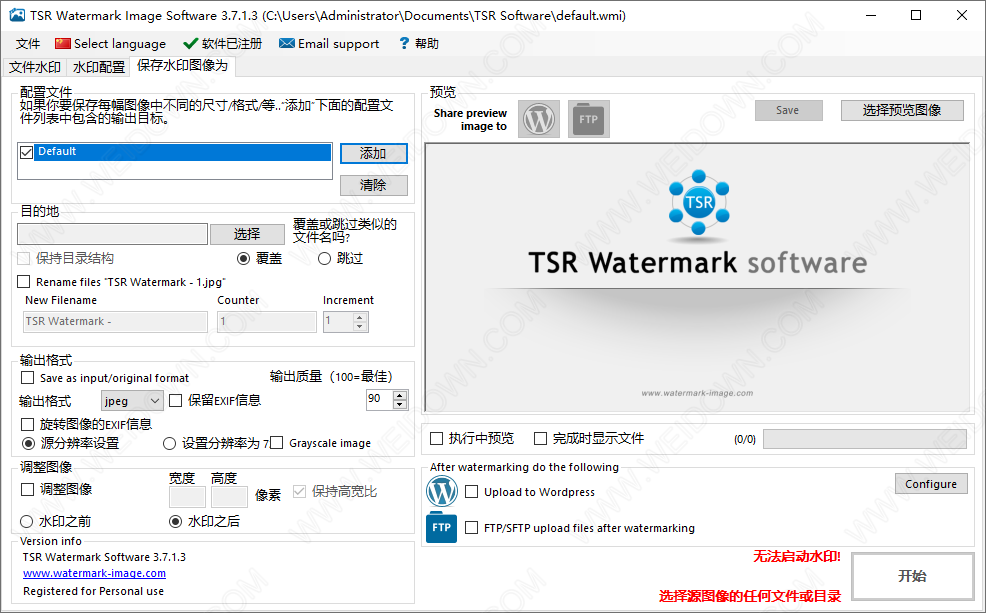Click the FTP share preview icon
The height and width of the screenshot is (613, 986).
589,119
